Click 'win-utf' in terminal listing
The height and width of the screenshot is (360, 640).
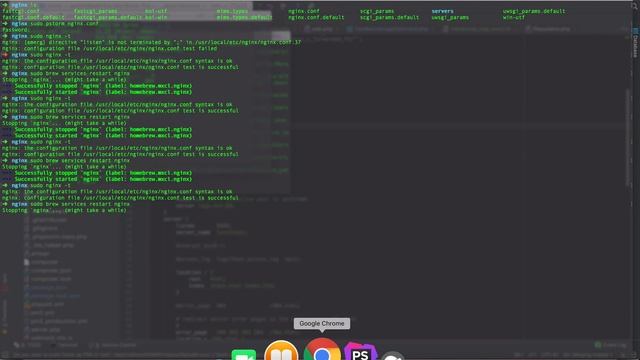click(513, 18)
